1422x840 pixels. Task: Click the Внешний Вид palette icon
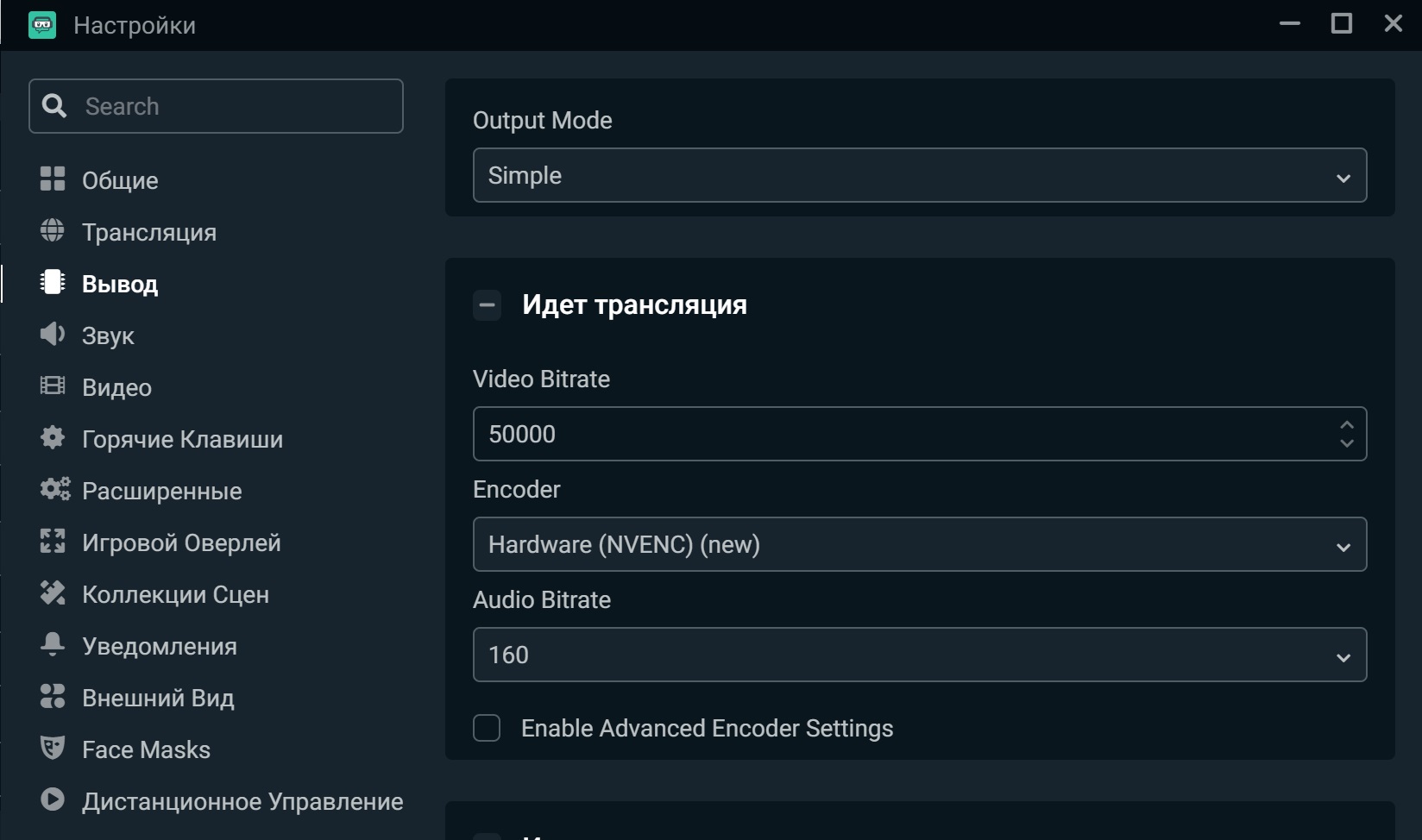[x=53, y=697]
